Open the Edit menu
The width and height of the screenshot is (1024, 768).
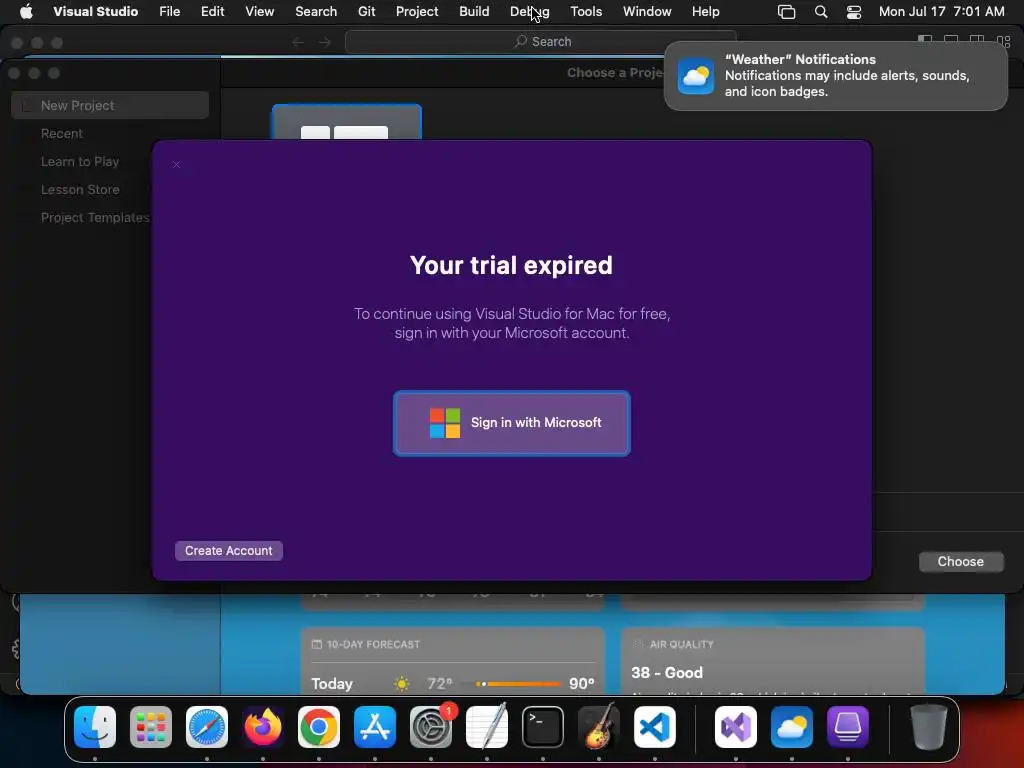pos(212,12)
